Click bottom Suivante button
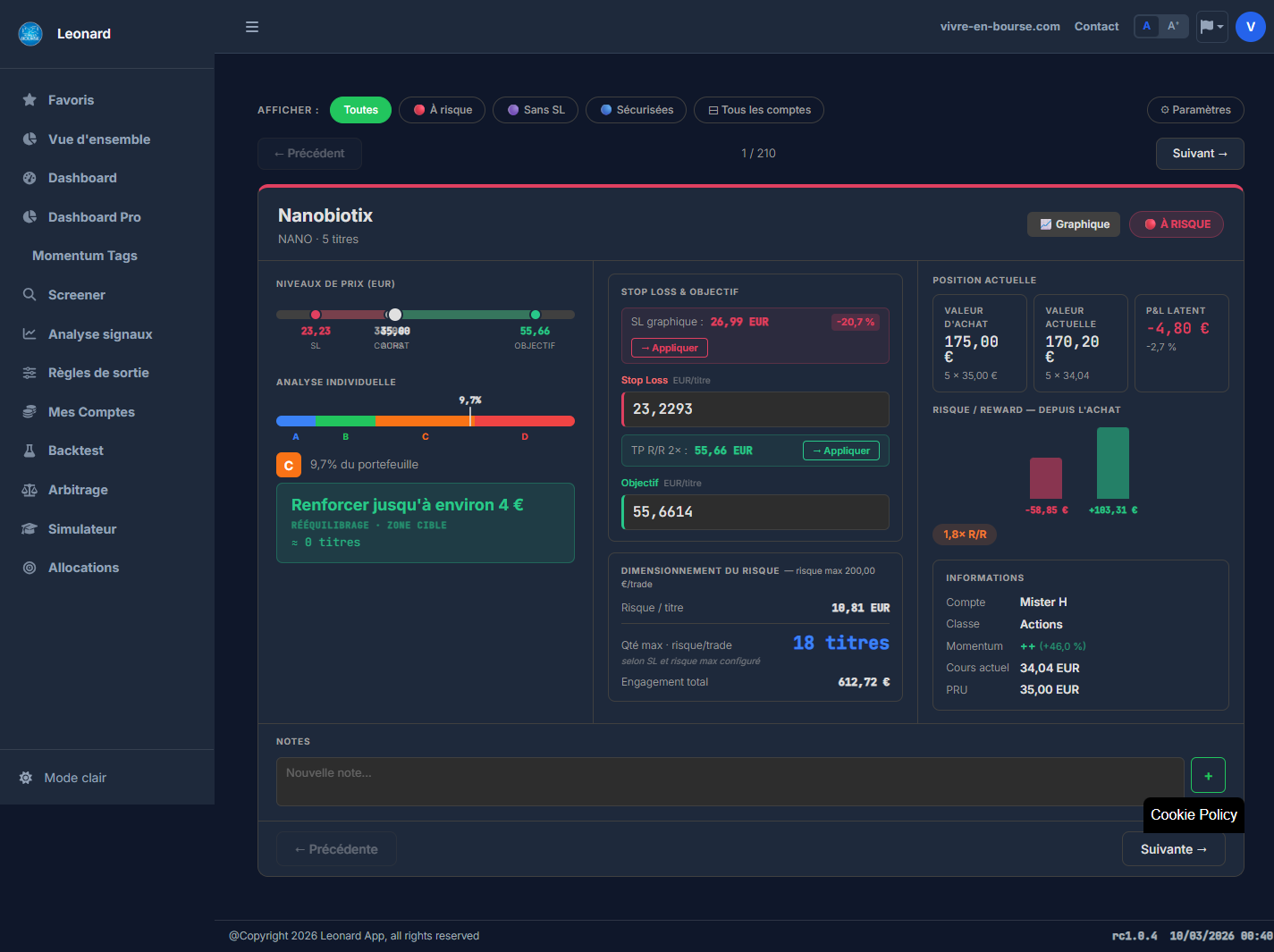 [1174, 849]
